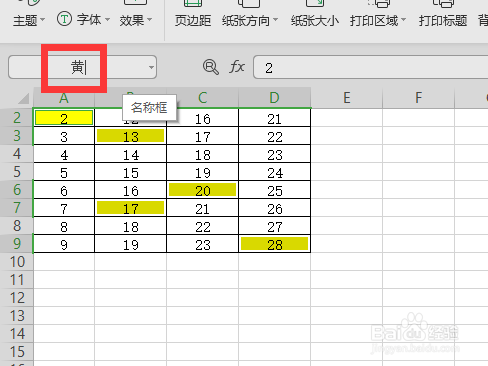Image resolution: width=488 pixels, height=366 pixels.
Task: Click cell with value 25
Action: (274, 190)
